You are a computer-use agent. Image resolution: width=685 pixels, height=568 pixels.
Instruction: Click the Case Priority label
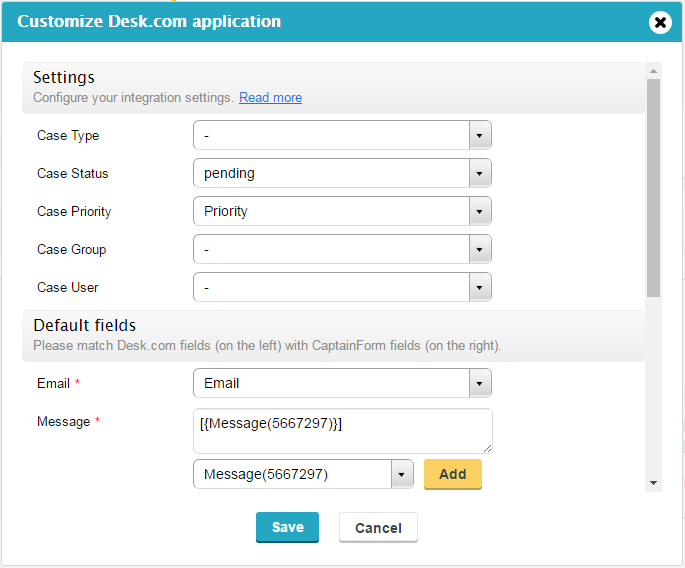[74, 211]
